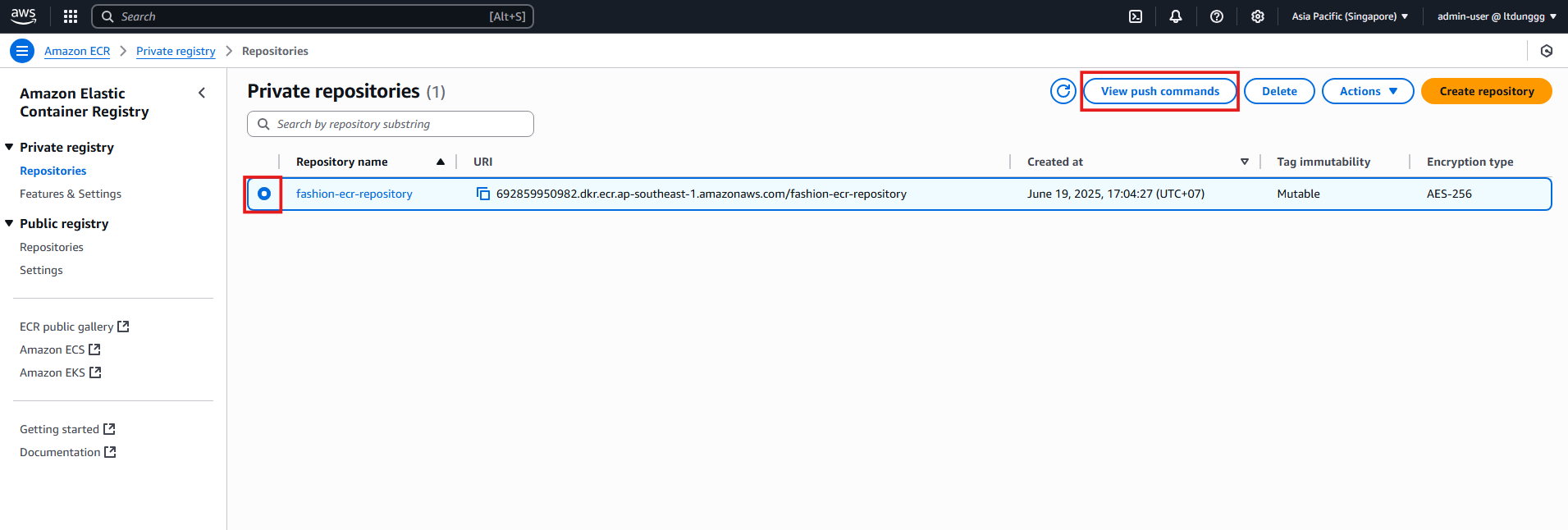
Task: Open Features & Settings
Action: click(71, 194)
